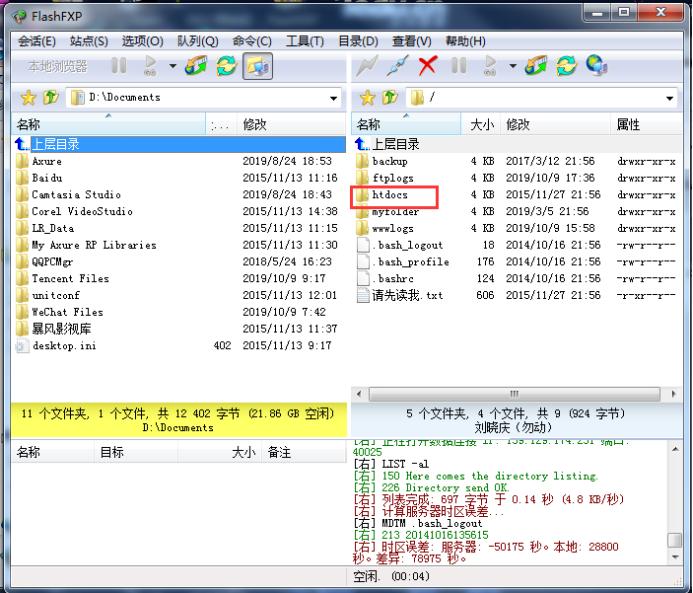Click the 本地浏览器 toolbar label
The width and height of the screenshot is (693, 593).
[58, 66]
